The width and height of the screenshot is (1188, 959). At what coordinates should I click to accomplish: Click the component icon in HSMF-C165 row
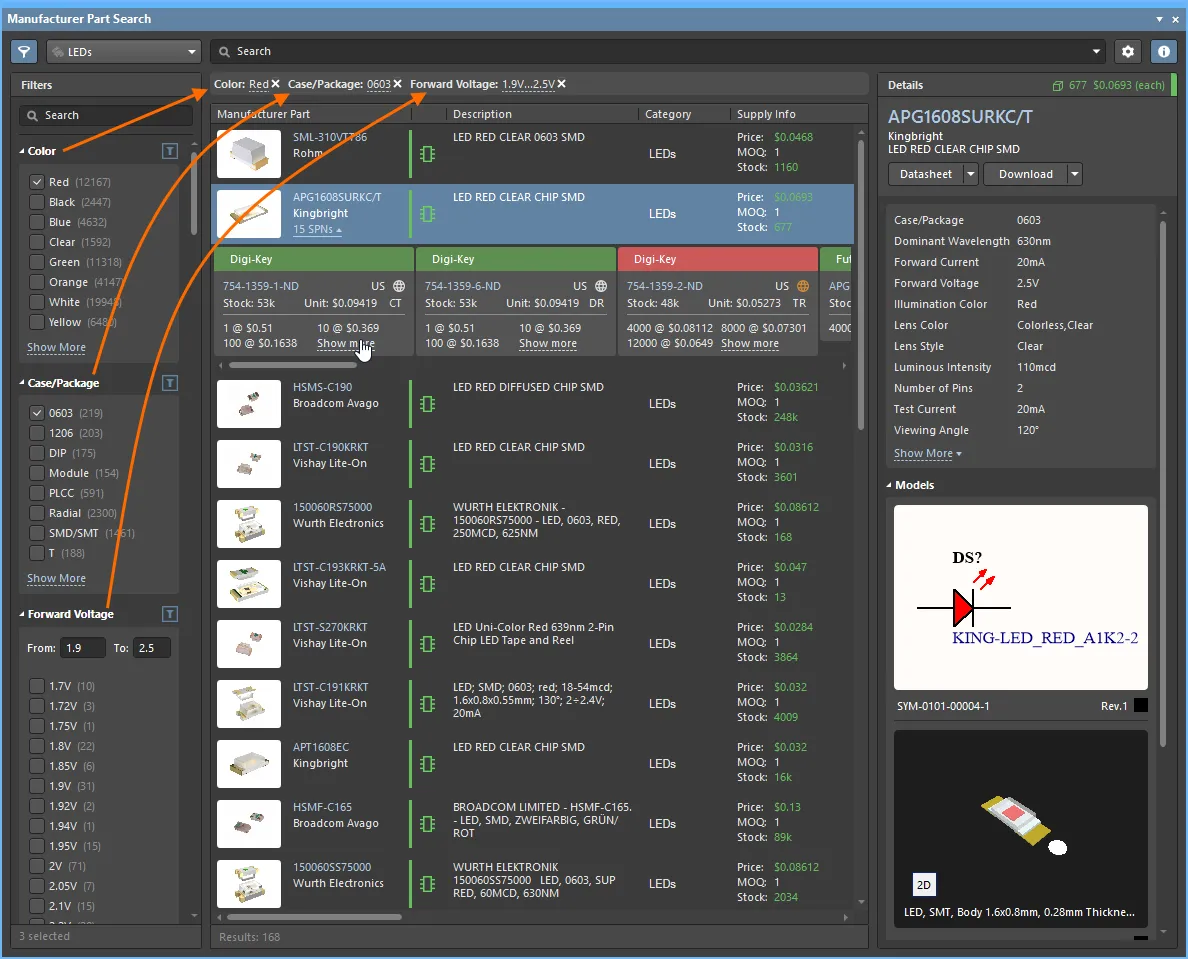pyautogui.click(x=427, y=823)
